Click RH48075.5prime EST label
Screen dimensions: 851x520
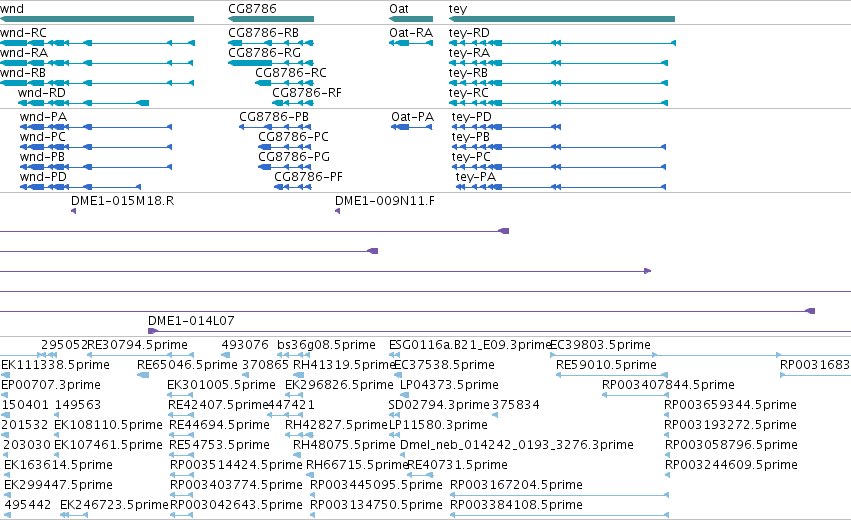click(x=344, y=445)
